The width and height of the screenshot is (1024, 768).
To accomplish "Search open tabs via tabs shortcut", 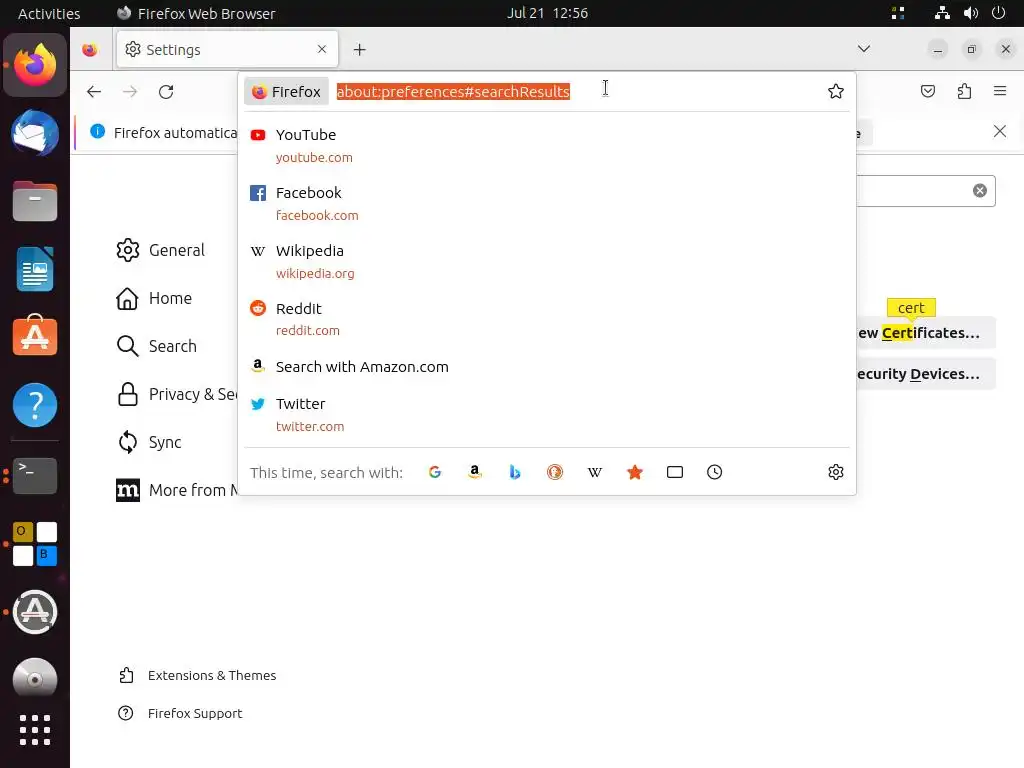I will point(675,472).
